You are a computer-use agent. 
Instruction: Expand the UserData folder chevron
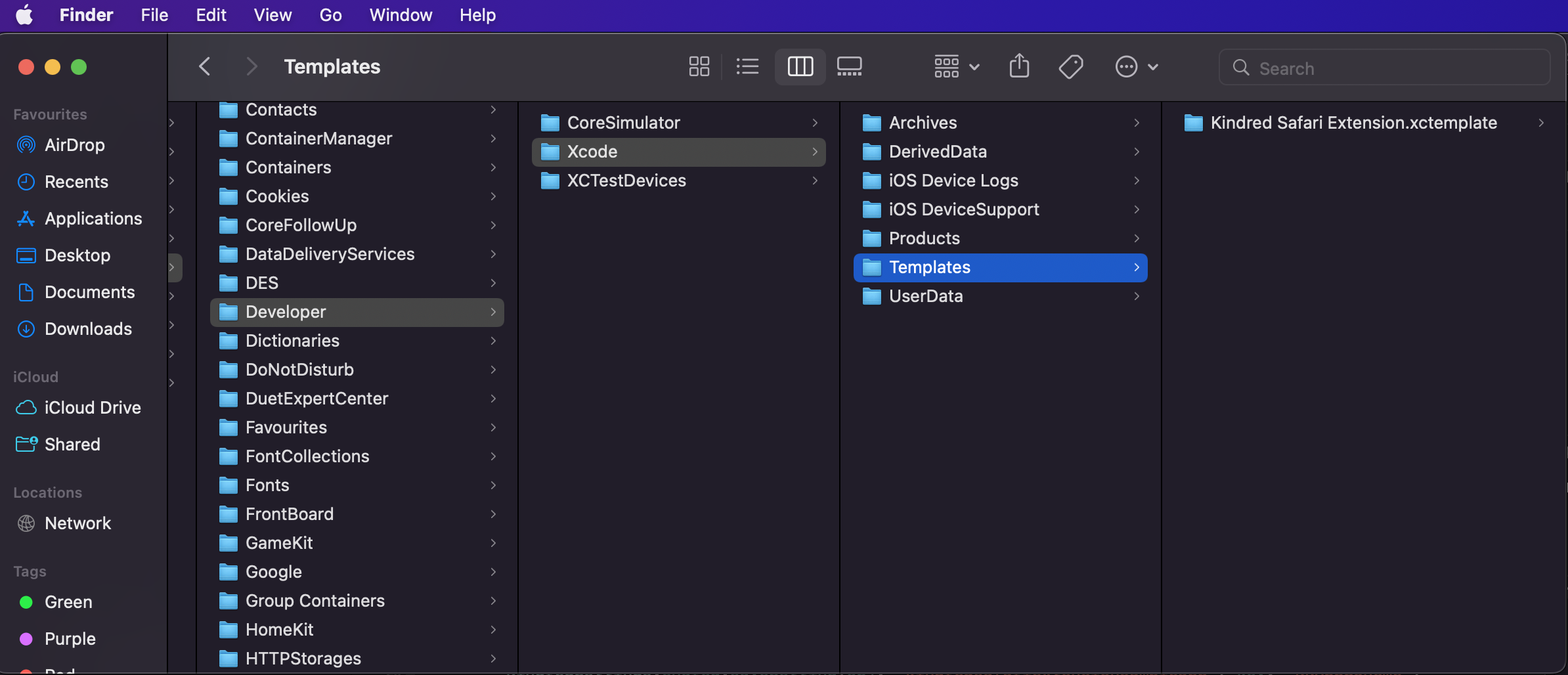(1137, 296)
